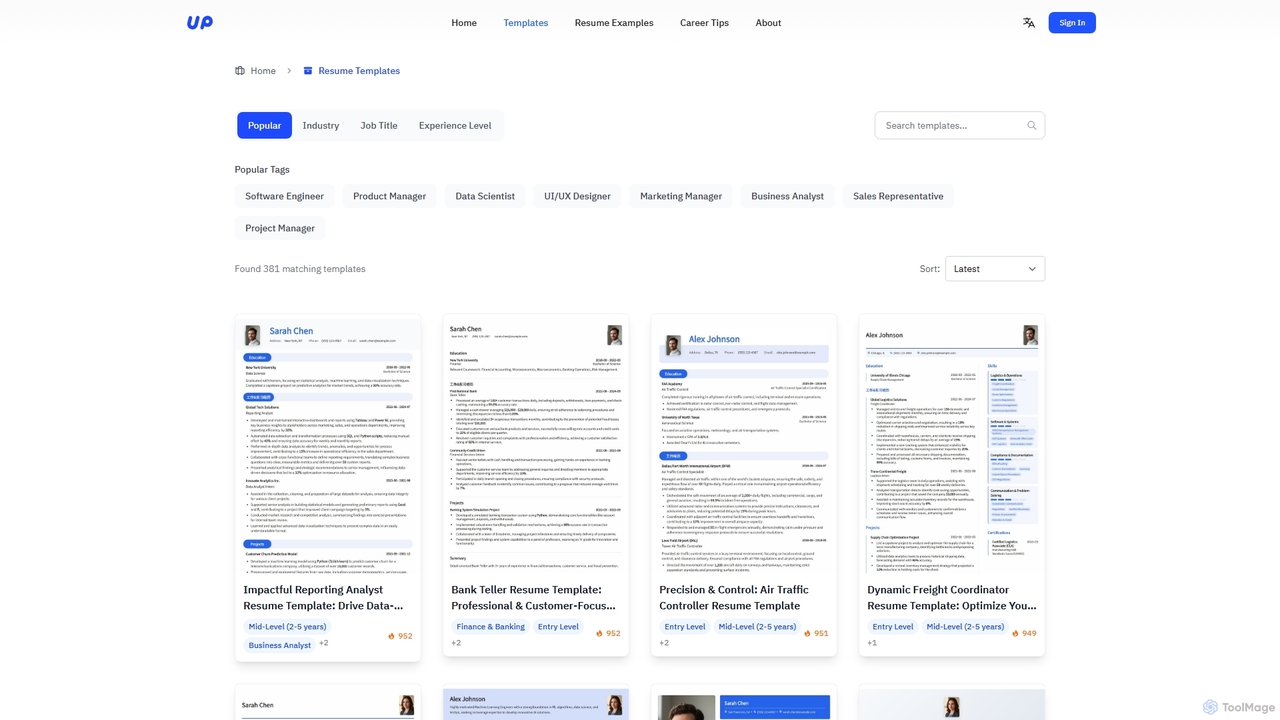Select the Project Manager tag
The height and width of the screenshot is (720, 1280).
point(280,228)
